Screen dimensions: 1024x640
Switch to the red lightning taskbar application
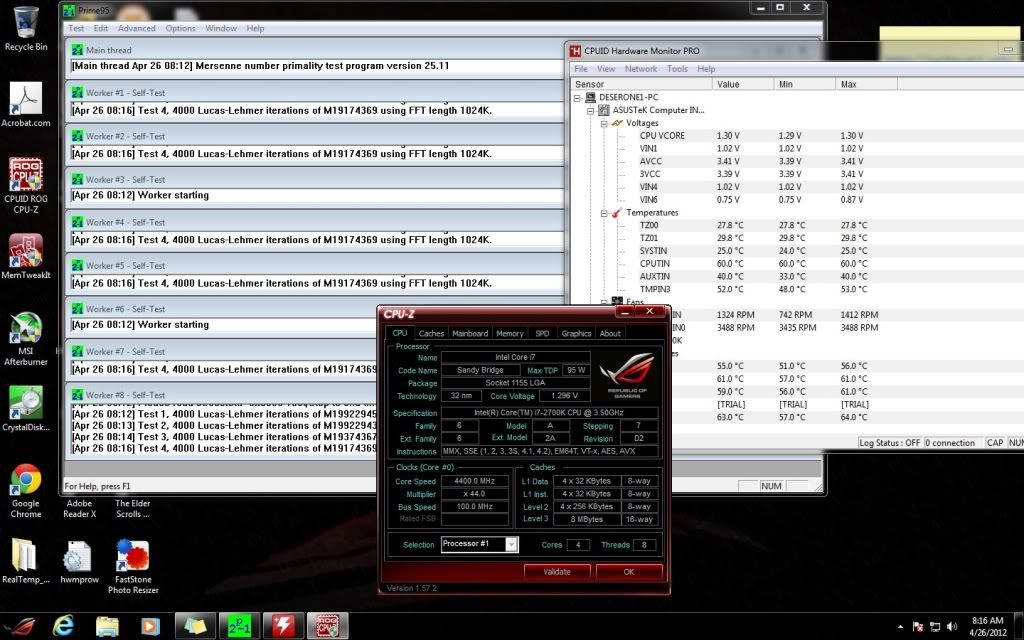tap(283, 626)
